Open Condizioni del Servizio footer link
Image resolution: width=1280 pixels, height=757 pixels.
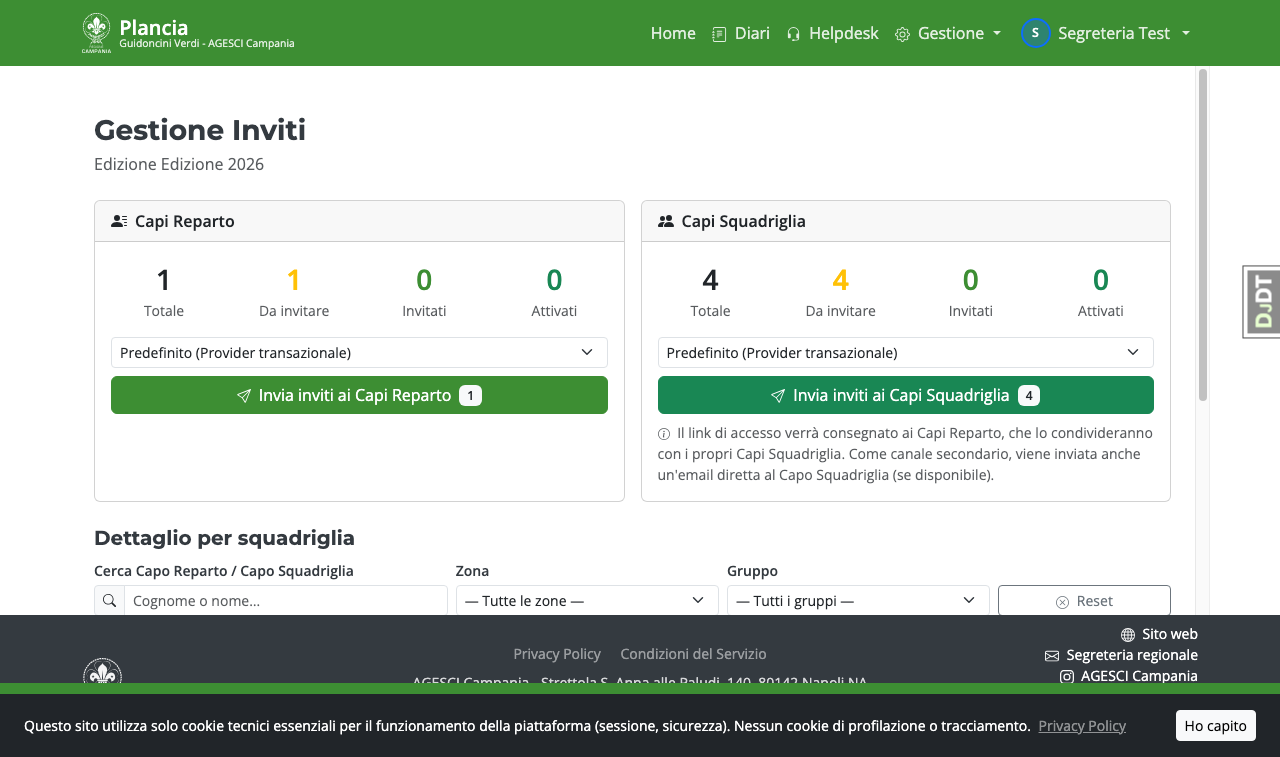pos(693,654)
